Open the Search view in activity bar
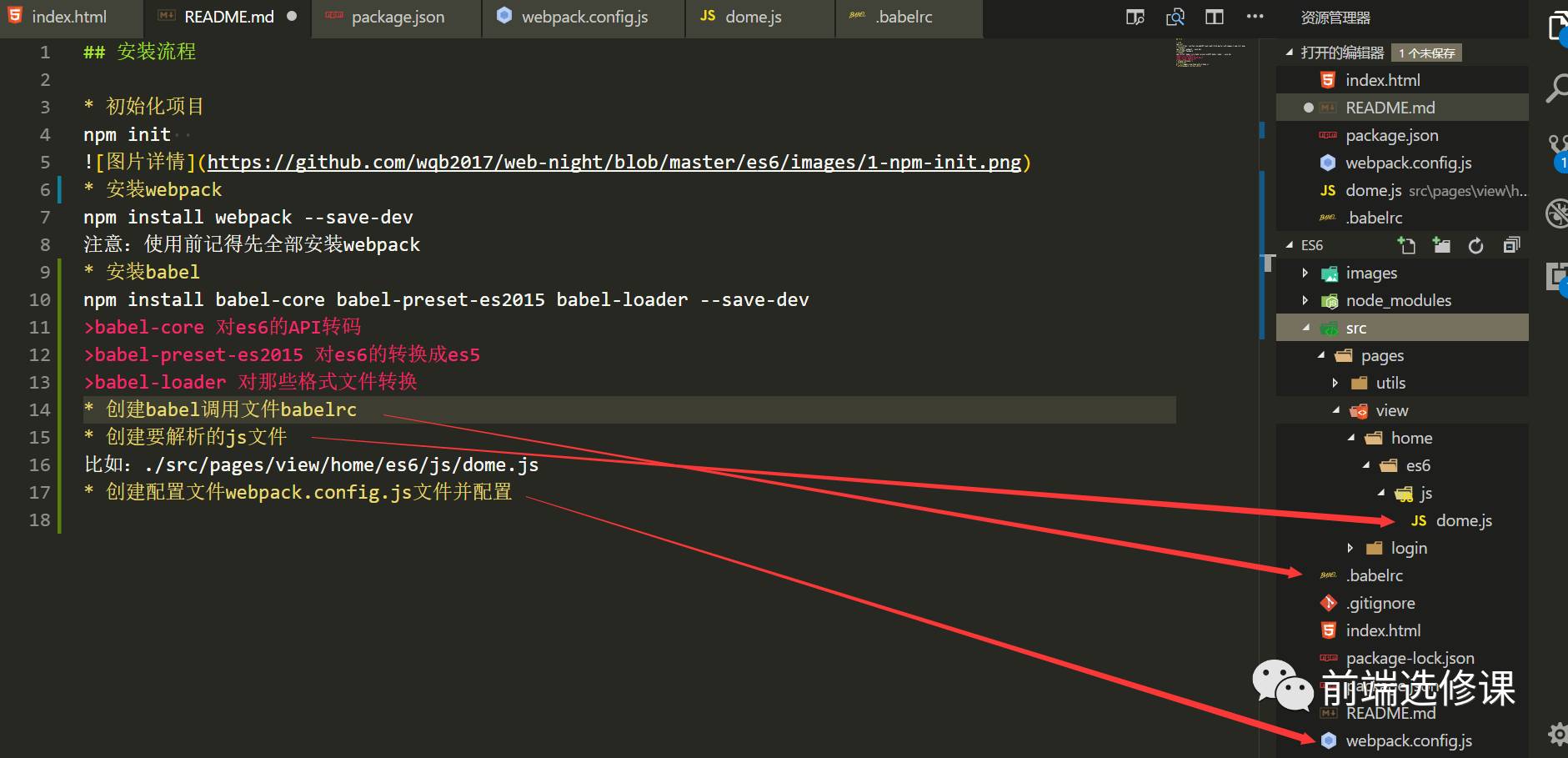1568x758 pixels. pyautogui.click(x=1555, y=87)
